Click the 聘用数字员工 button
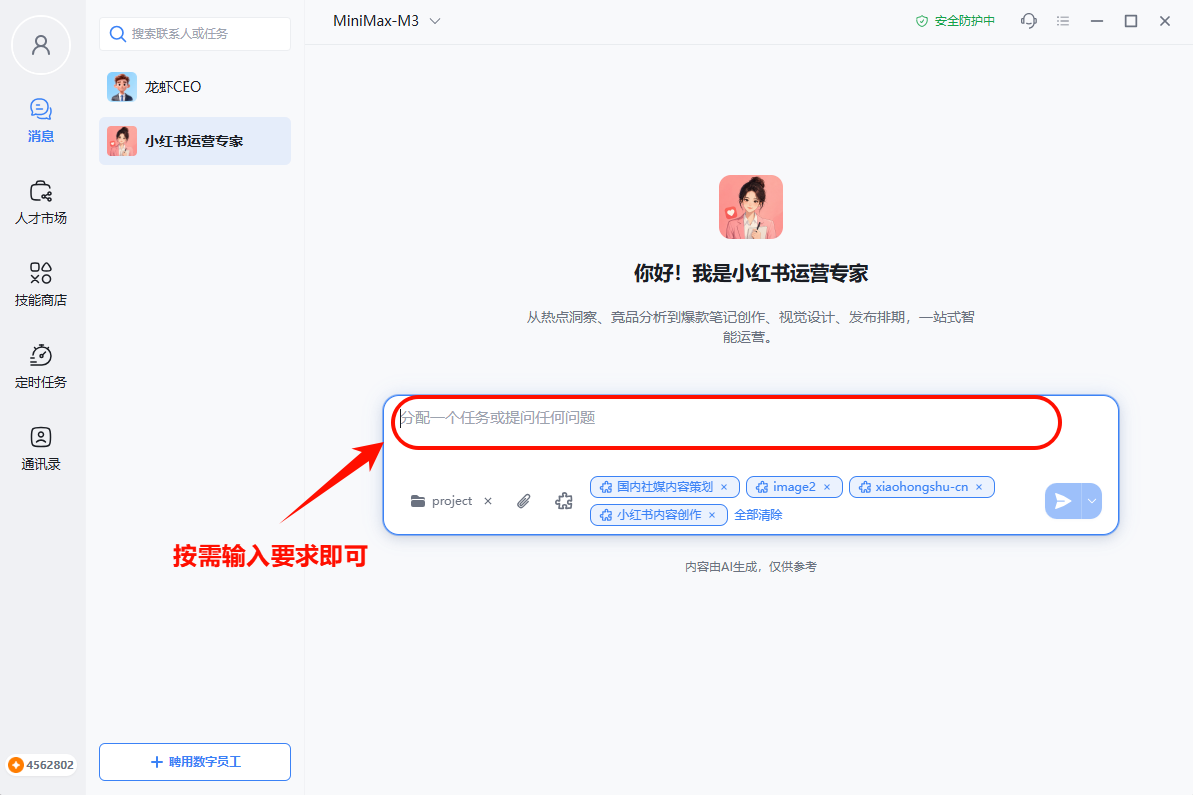 (x=195, y=762)
